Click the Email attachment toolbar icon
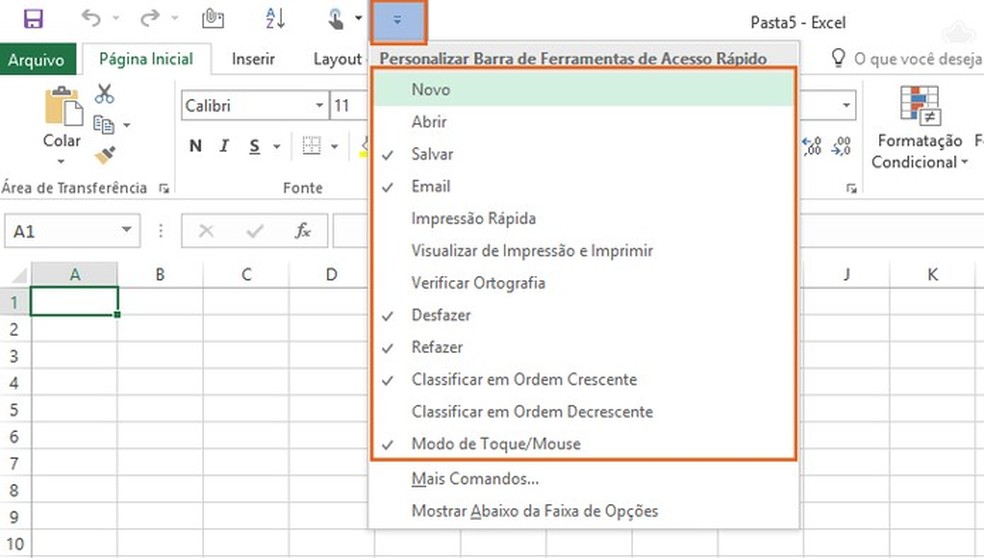This screenshot has height=558, width=984. 211,19
